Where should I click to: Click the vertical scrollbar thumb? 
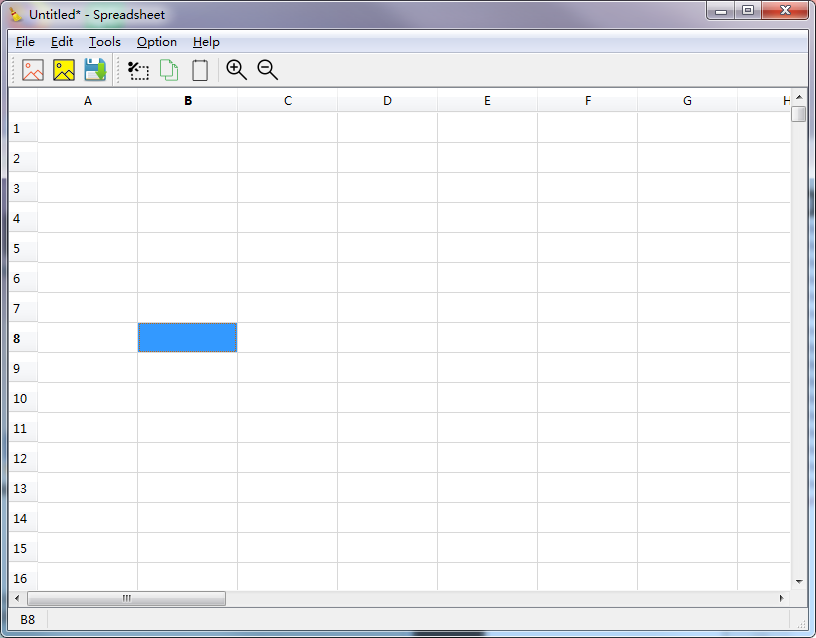click(x=798, y=114)
